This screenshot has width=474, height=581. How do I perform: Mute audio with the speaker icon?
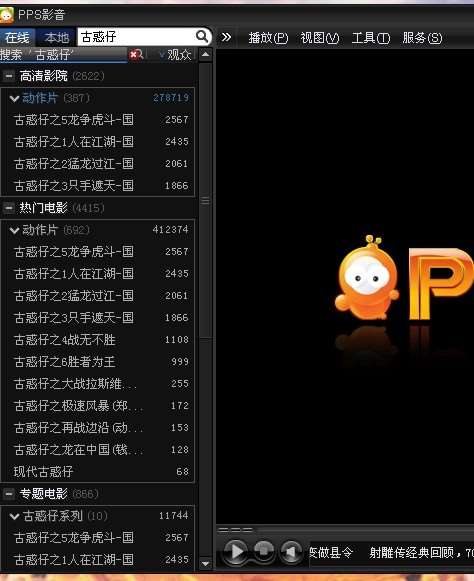tap(291, 552)
